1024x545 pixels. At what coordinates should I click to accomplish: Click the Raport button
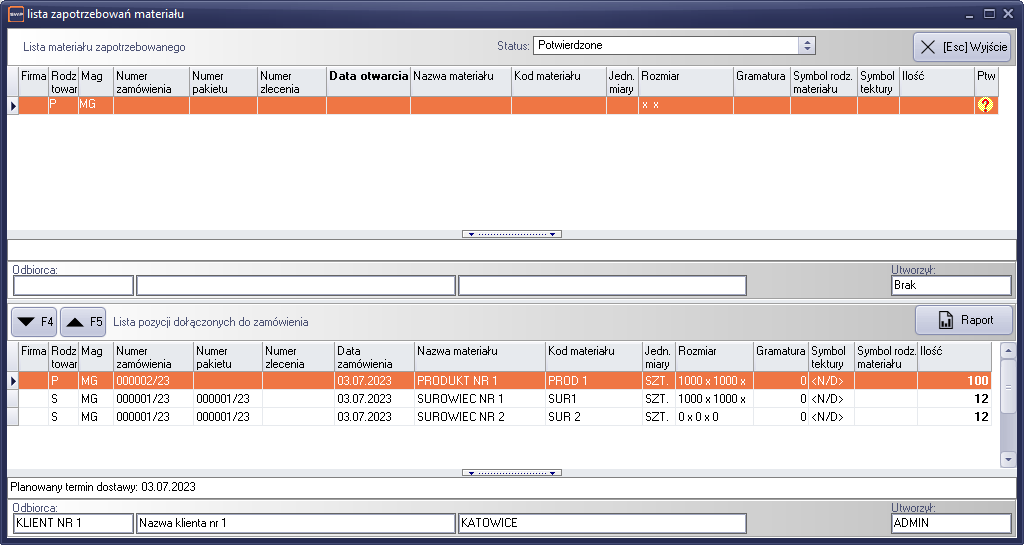coord(964,320)
